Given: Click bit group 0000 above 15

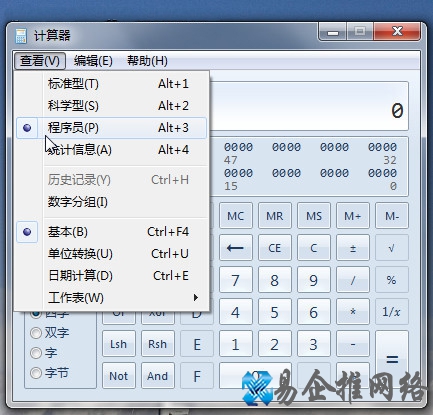Looking at the screenshot, I should click(238, 173).
